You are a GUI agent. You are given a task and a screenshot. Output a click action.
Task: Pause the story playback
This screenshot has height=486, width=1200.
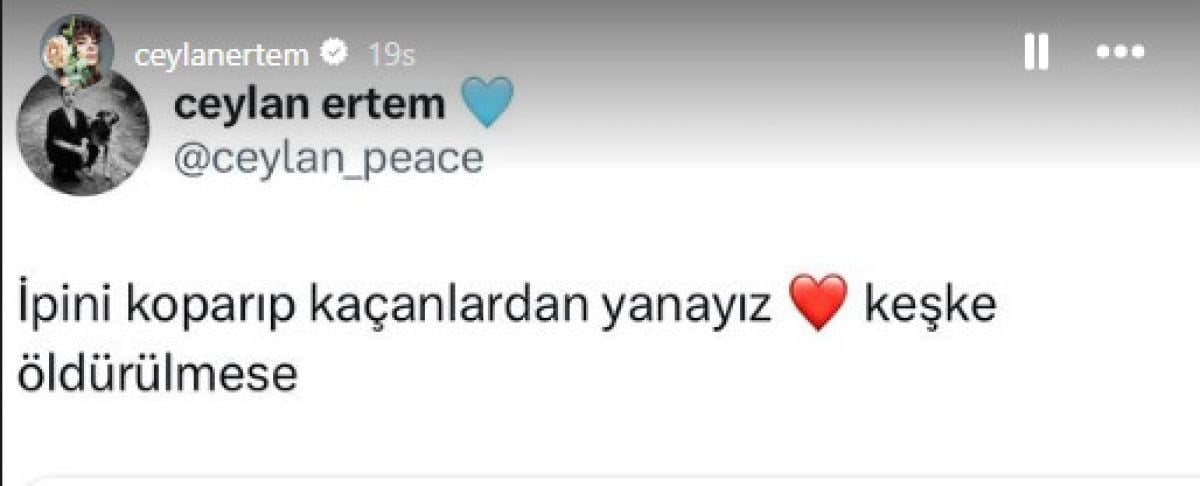click(x=1036, y=52)
